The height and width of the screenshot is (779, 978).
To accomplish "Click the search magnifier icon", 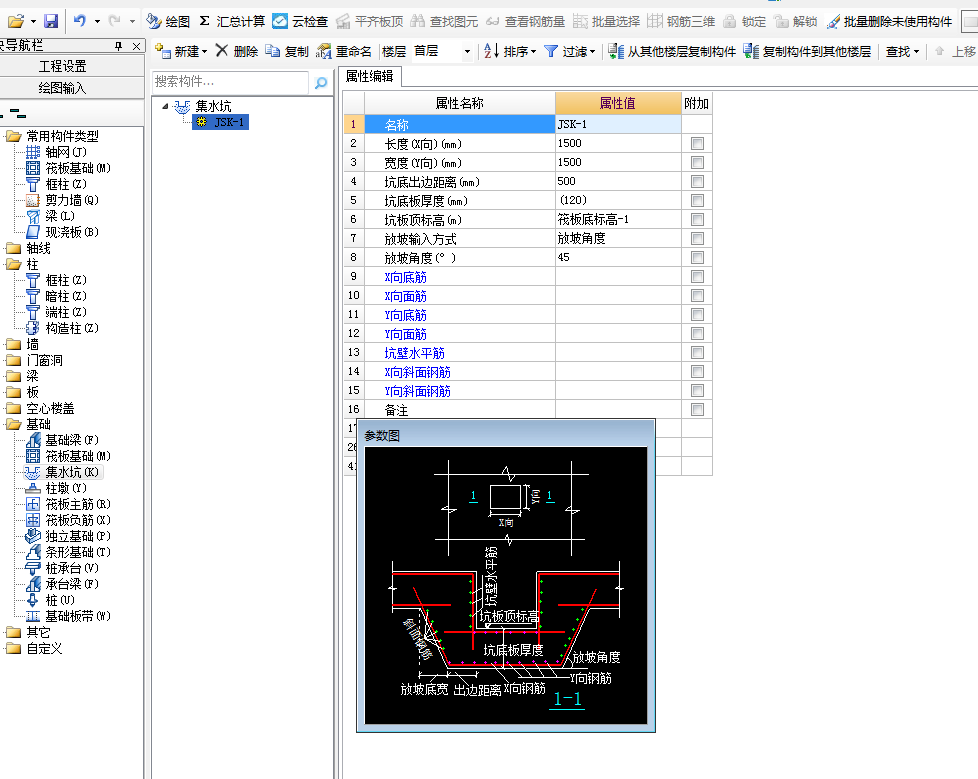I will tap(321, 82).
